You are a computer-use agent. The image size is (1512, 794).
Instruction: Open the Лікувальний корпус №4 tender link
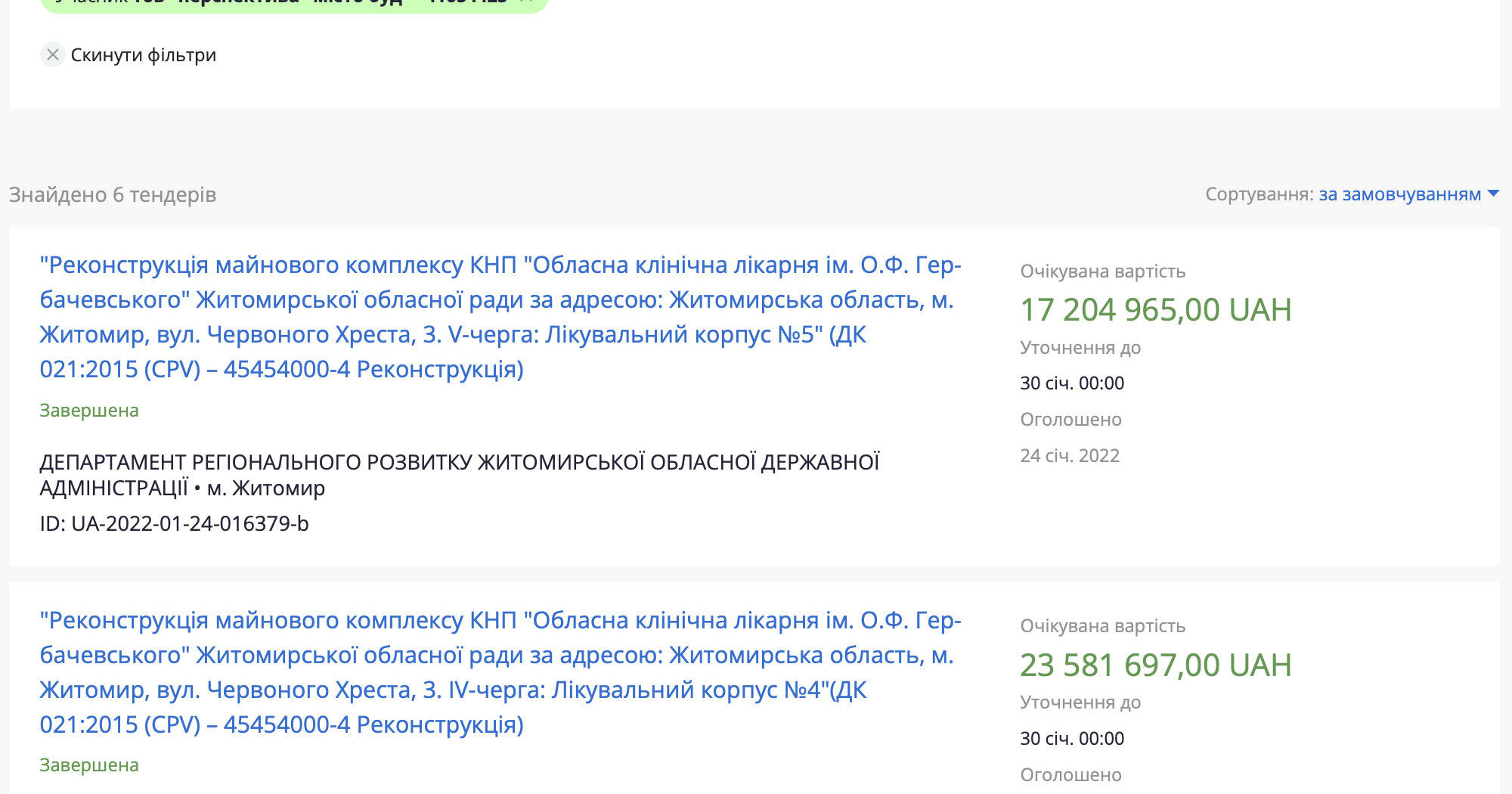coord(500,672)
